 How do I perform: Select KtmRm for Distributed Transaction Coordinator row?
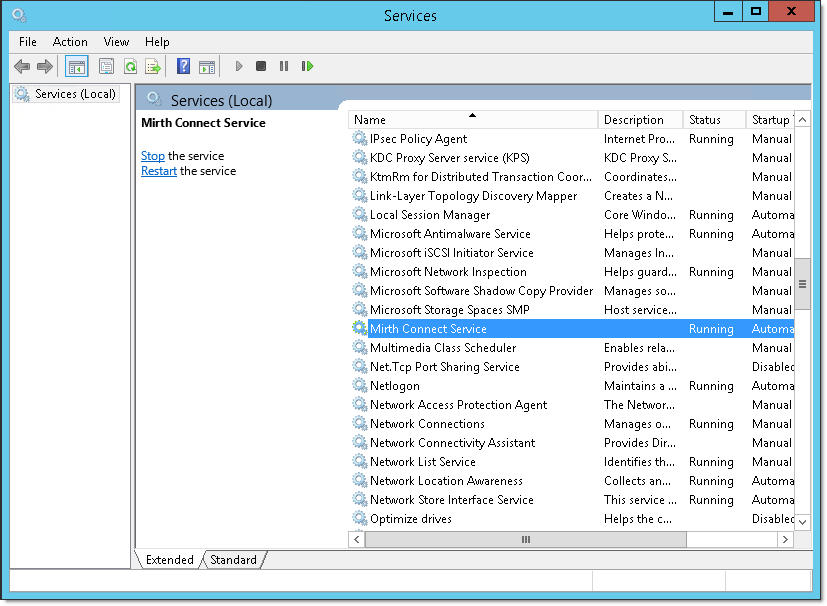(571, 177)
